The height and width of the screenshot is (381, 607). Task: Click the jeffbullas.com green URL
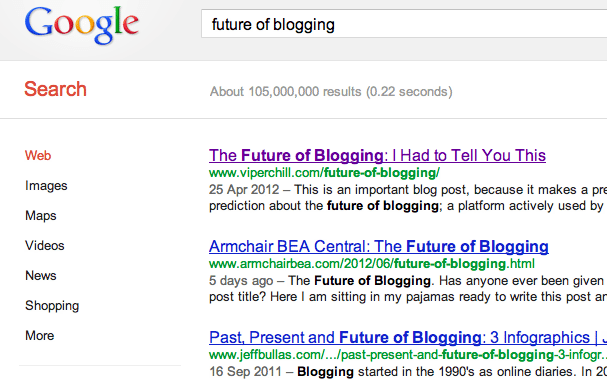(408, 355)
